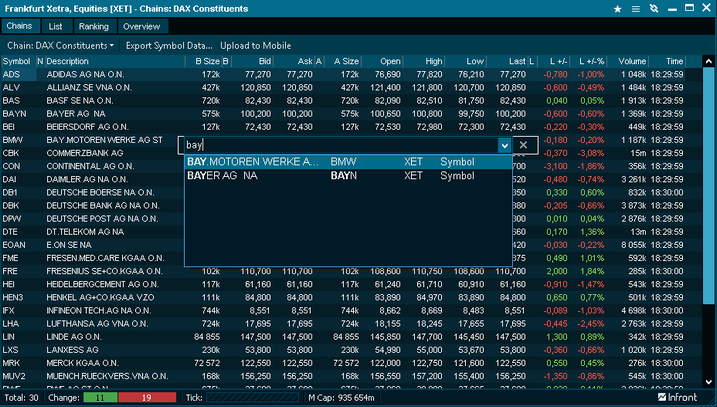Open the Chain: DAX Constituents dropdown

61,45
